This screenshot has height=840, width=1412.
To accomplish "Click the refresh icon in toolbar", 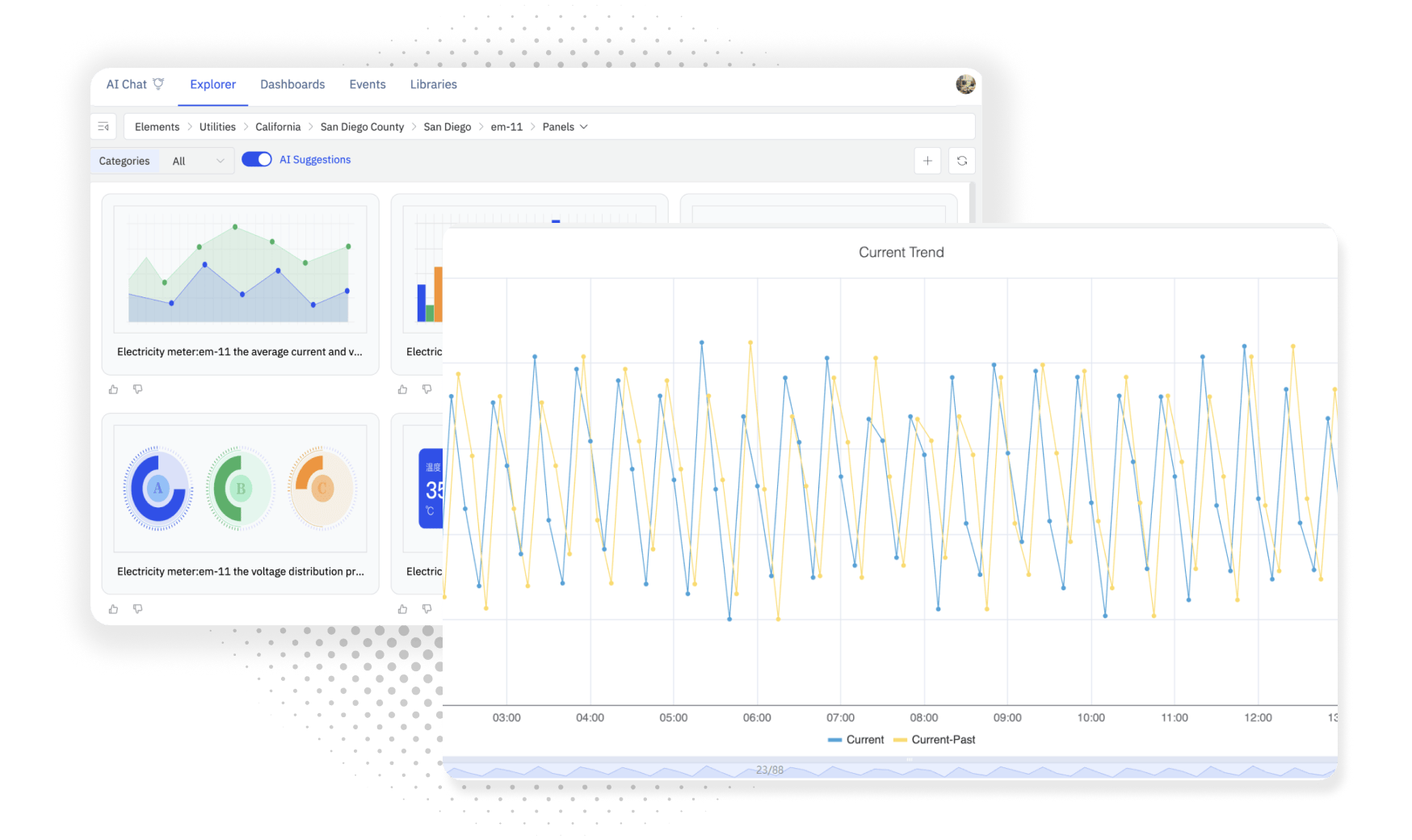I will [x=961, y=161].
